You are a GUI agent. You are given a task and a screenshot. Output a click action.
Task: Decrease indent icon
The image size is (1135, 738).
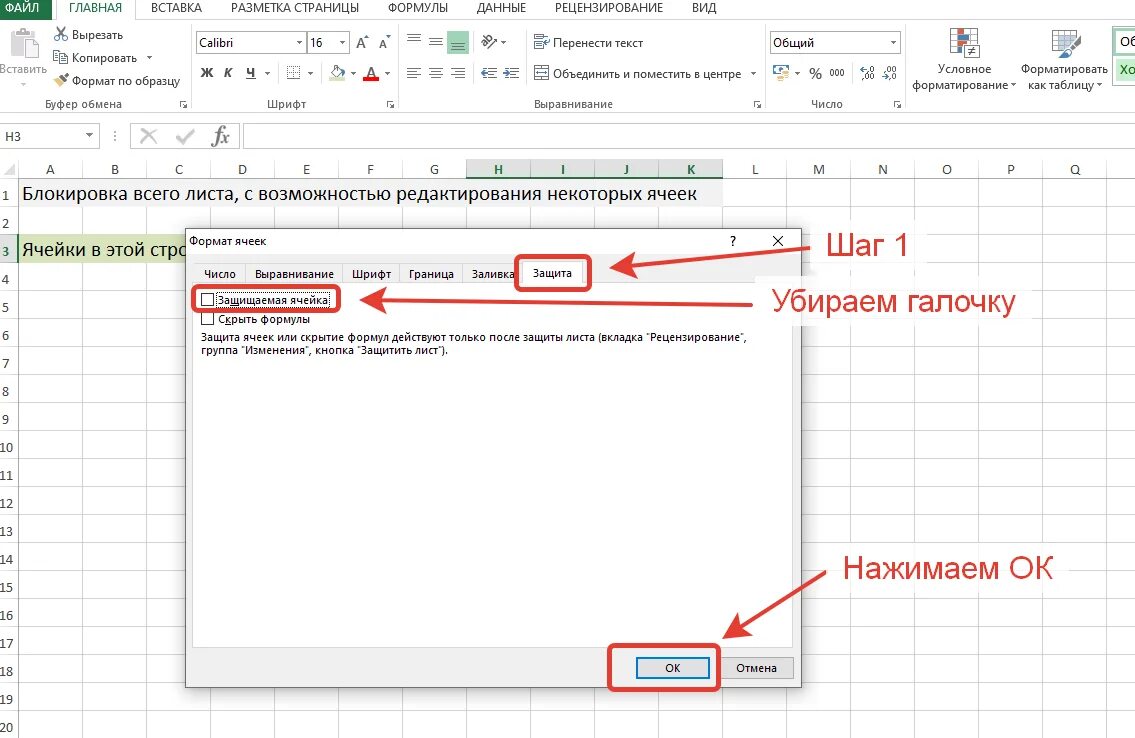tap(489, 73)
